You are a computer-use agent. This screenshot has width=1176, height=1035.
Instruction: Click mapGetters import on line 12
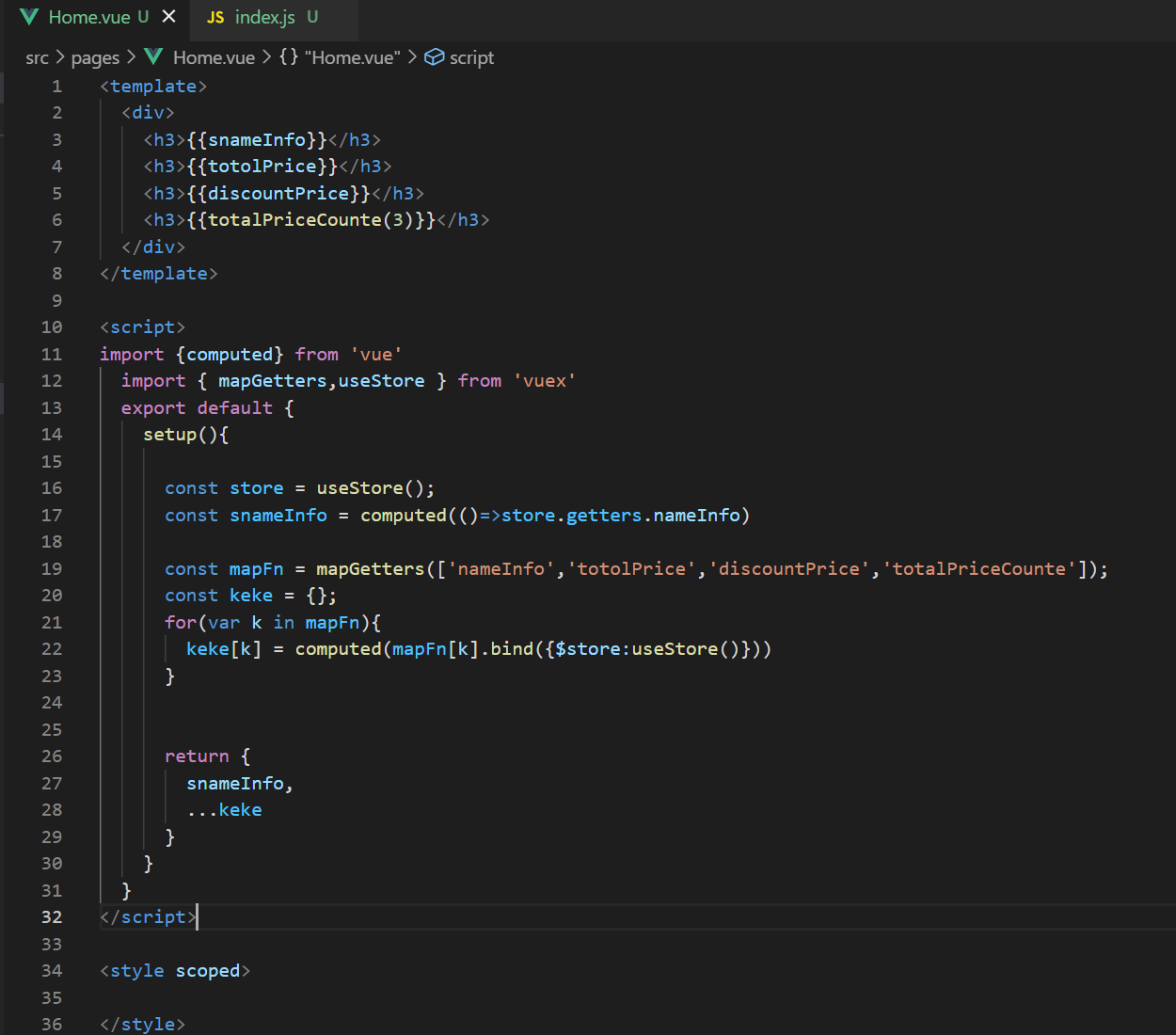click(x=273, y=381)
